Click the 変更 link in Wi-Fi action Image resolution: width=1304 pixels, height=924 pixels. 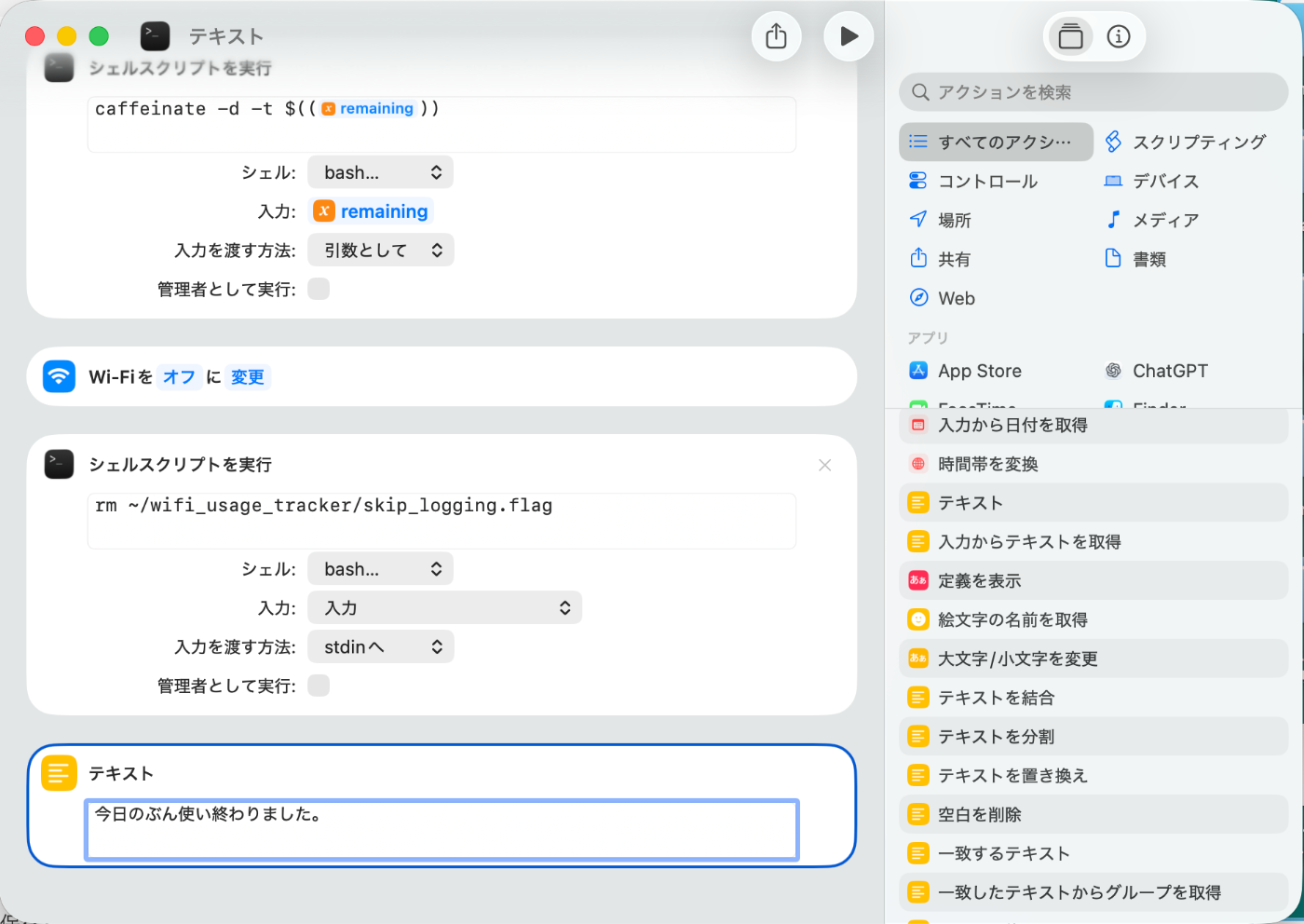click(x=247, y=376)
